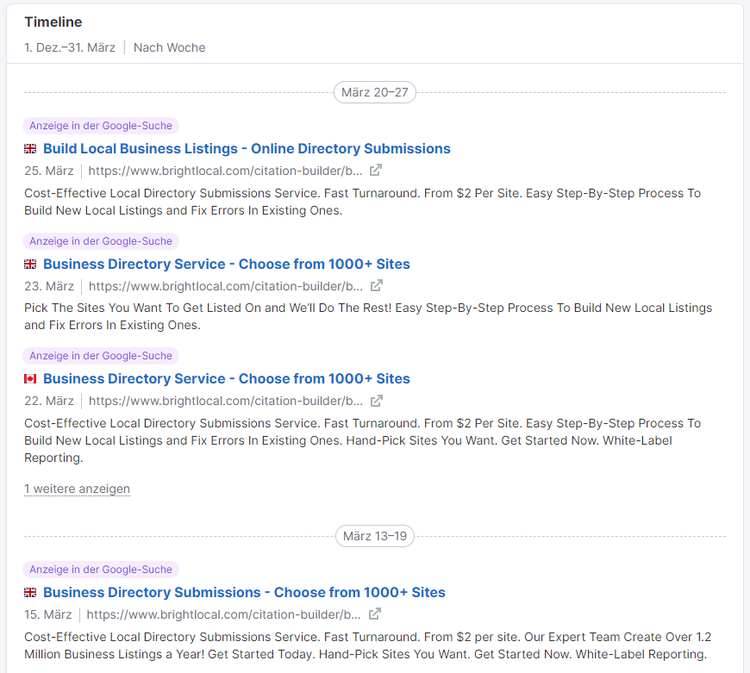
Task: Select 'März 13–19' timeline week marker
Action: coord(375,536)
